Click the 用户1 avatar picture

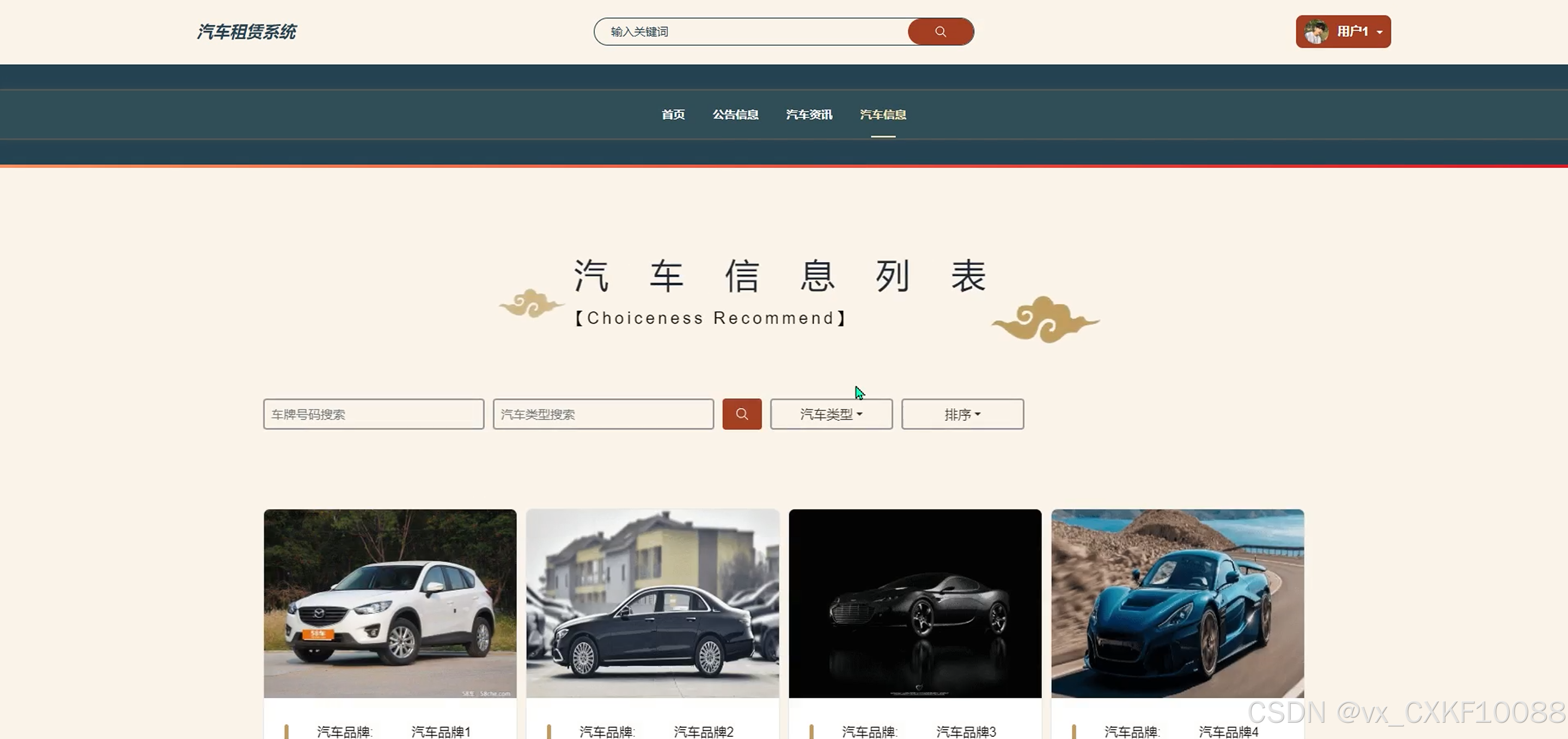(1315, 32)
